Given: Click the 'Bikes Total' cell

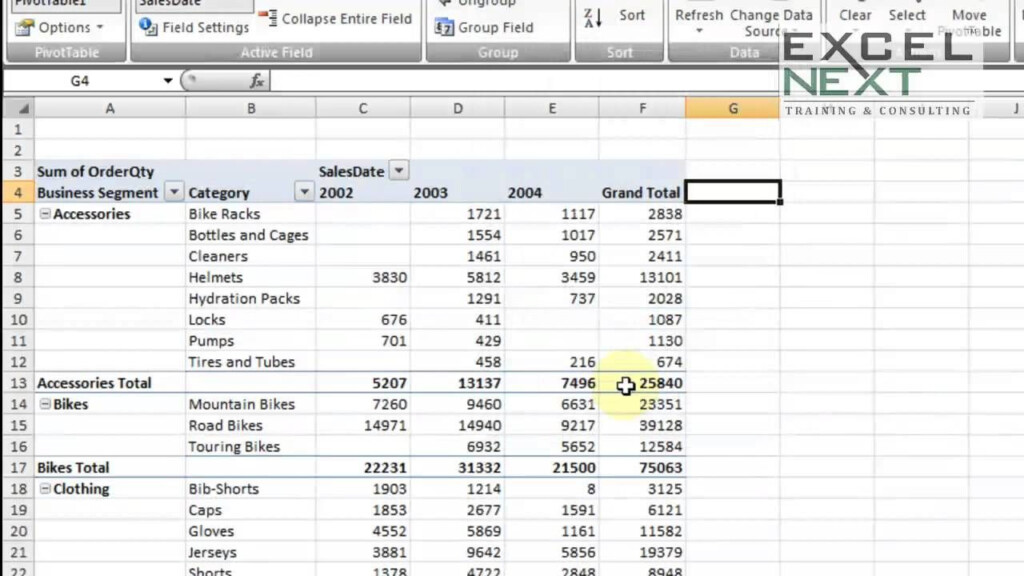Looking at the screenshot, I should click(x=110, y=468).
